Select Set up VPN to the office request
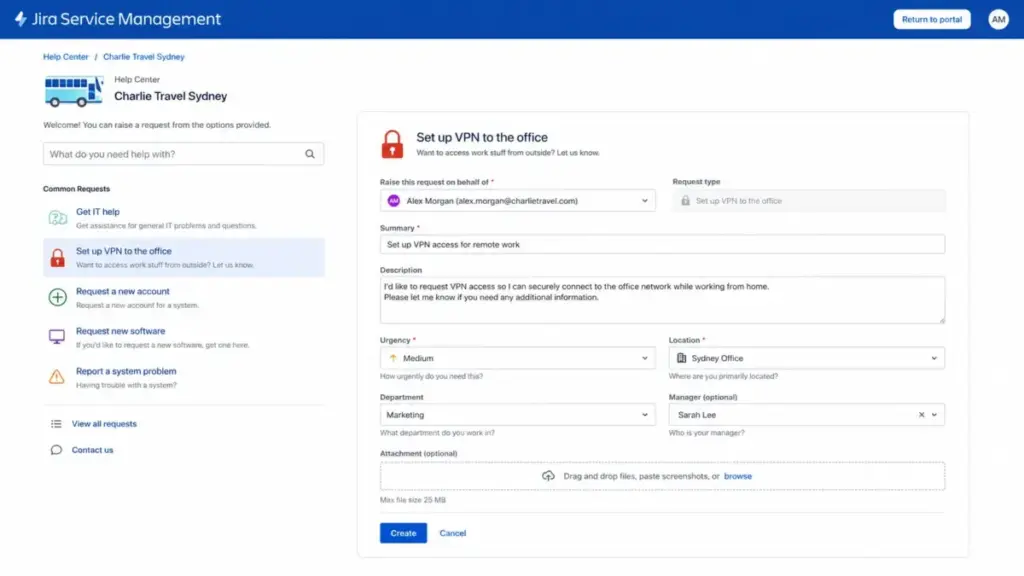1024x576 pixels. point(184,257)
